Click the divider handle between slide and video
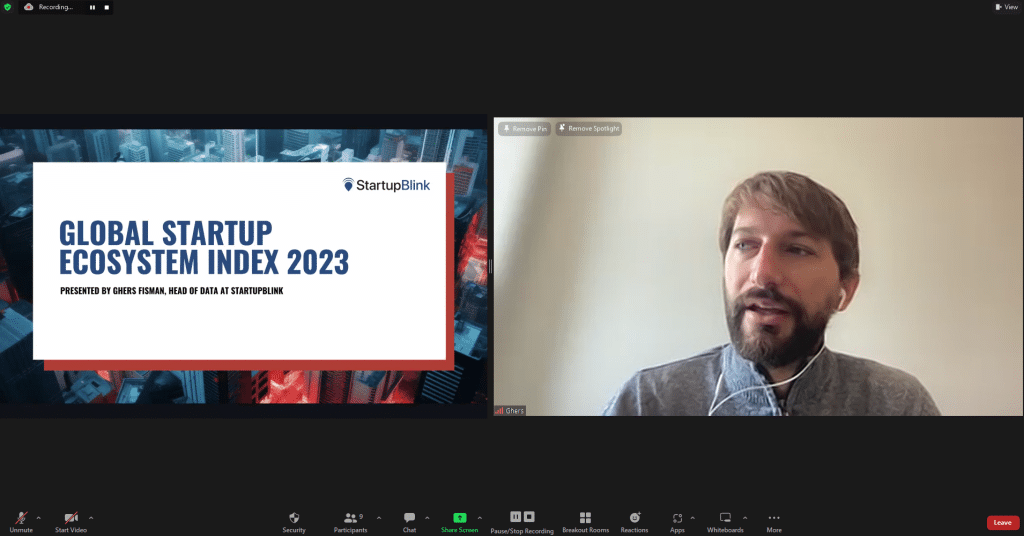 (490, 266)
